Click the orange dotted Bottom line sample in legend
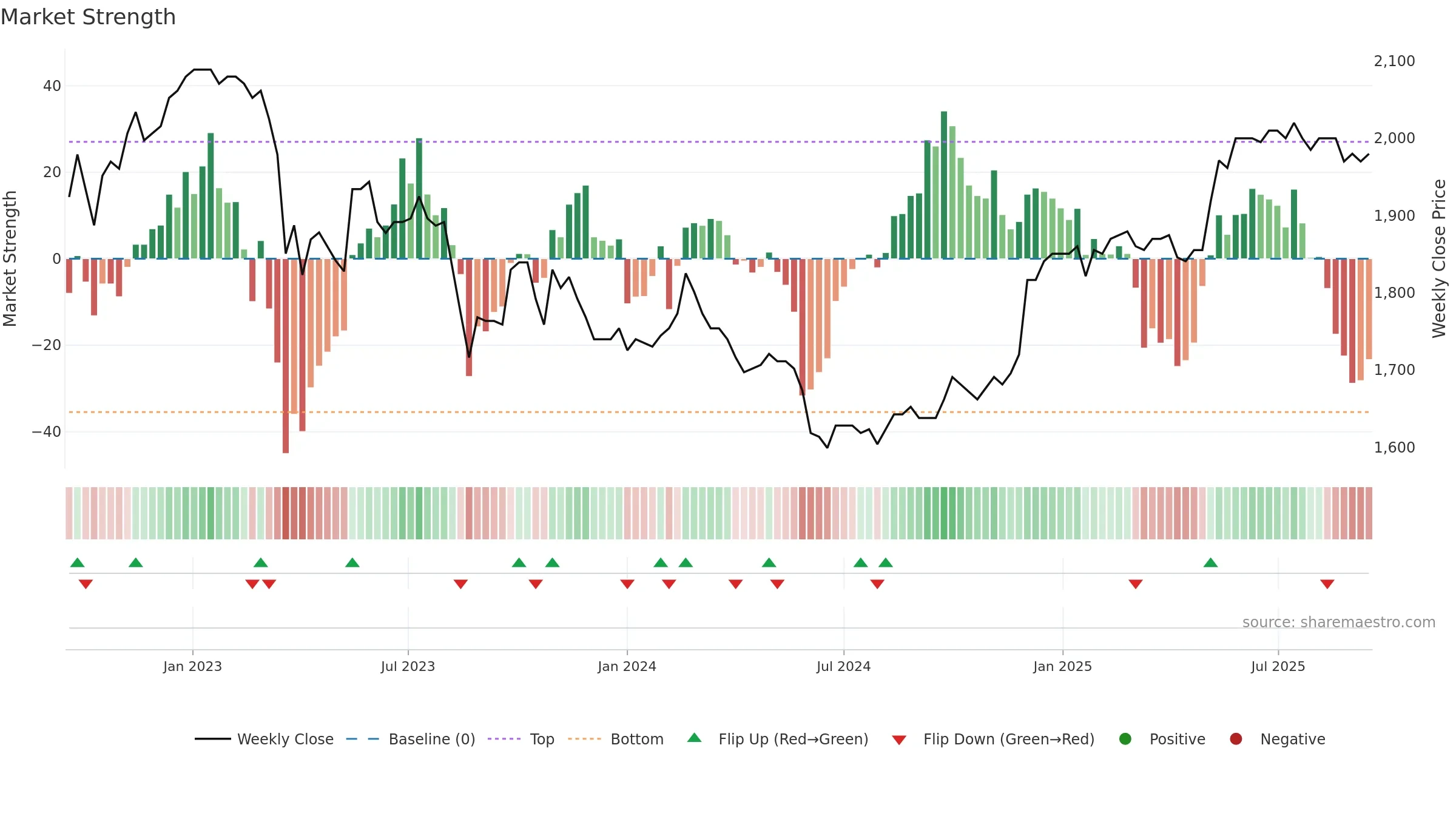 click(x=584, y=739)
